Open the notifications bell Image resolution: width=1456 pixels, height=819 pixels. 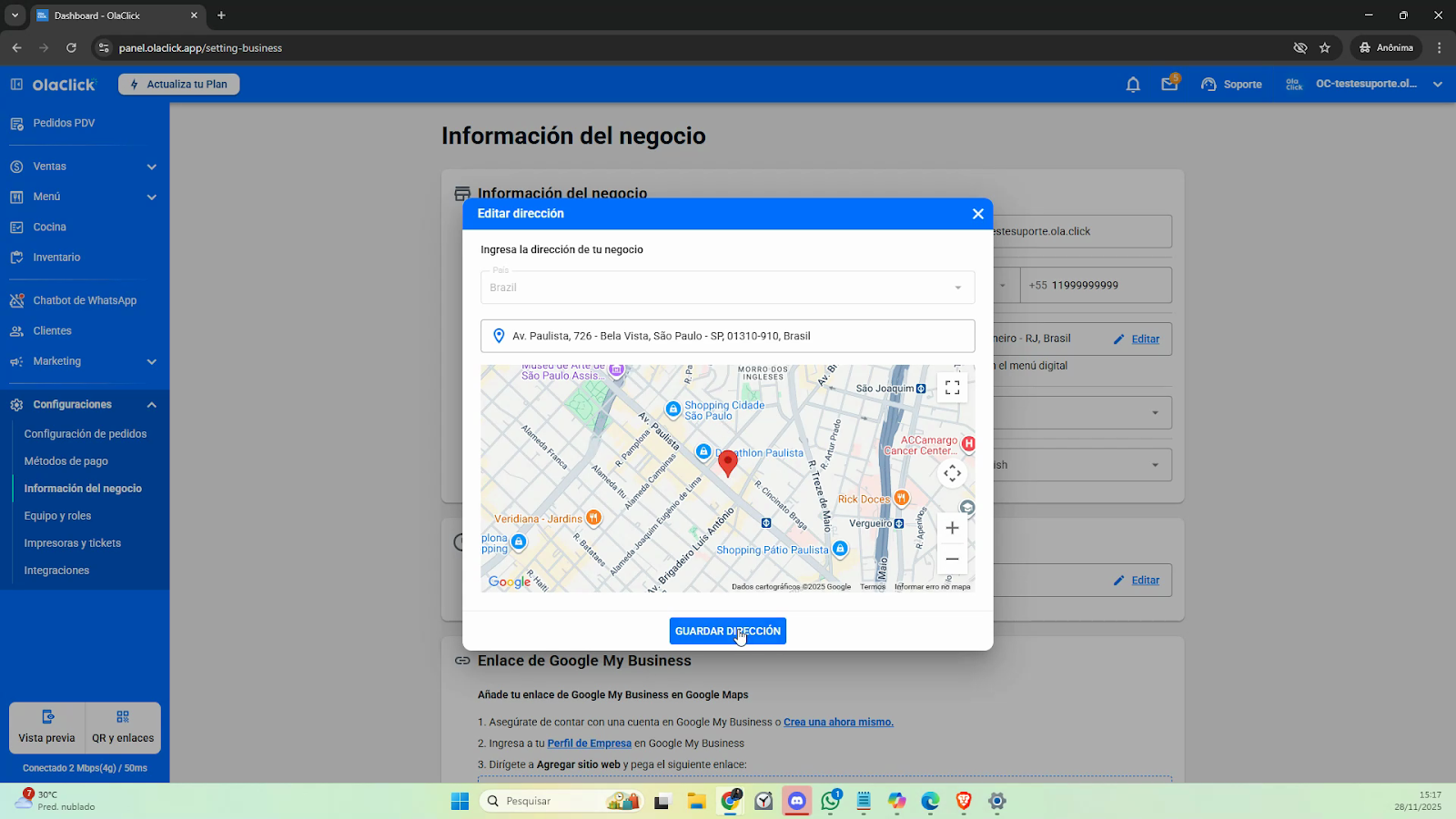click(1133, 85)
